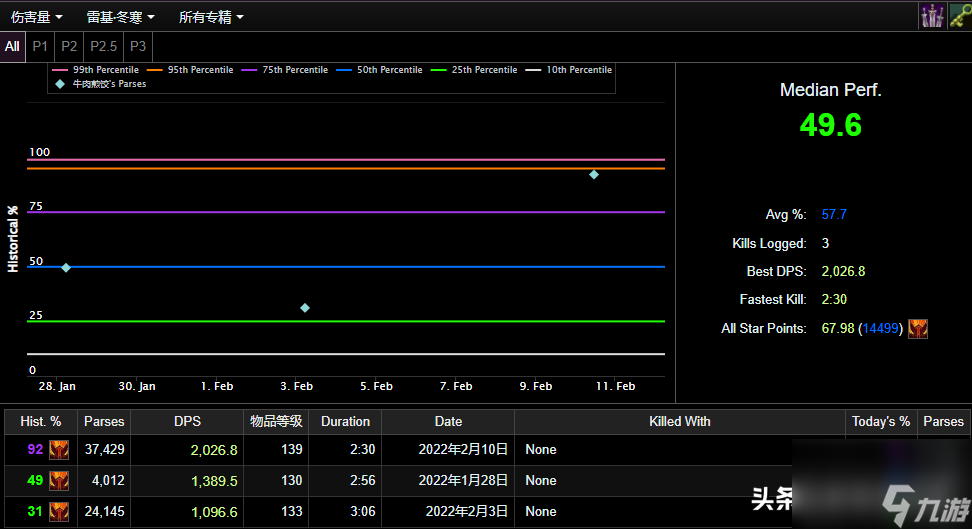Sort by the DPS column header
Image resolution: width=972 pixels, height=529 pixels.
[x=187, y=422]
